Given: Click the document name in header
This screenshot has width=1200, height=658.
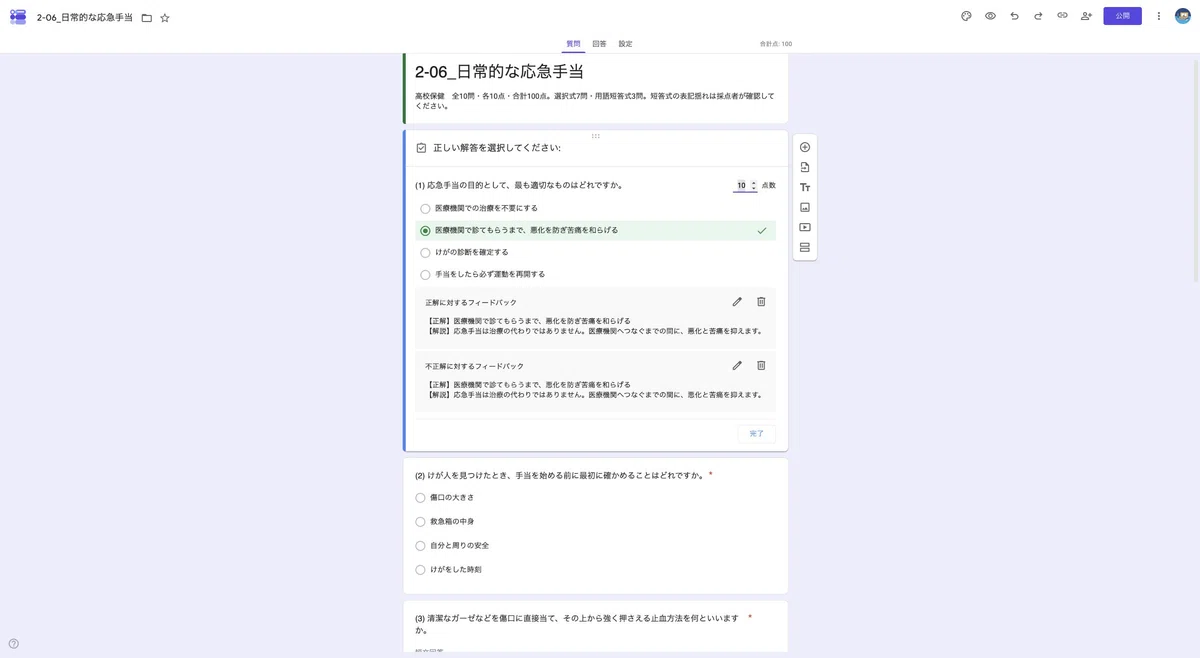Looking at the screenshot, I should pyautogui.click(x=84, y=18).
